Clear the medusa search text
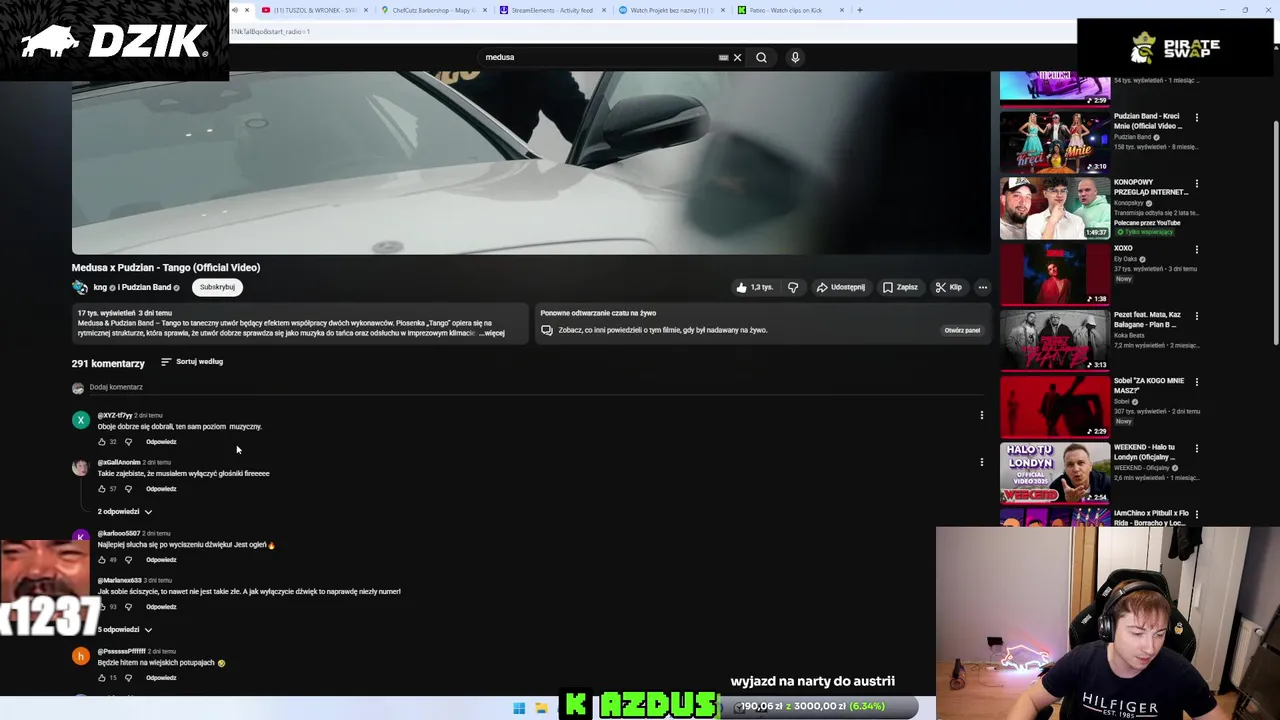 coord(737,57)
